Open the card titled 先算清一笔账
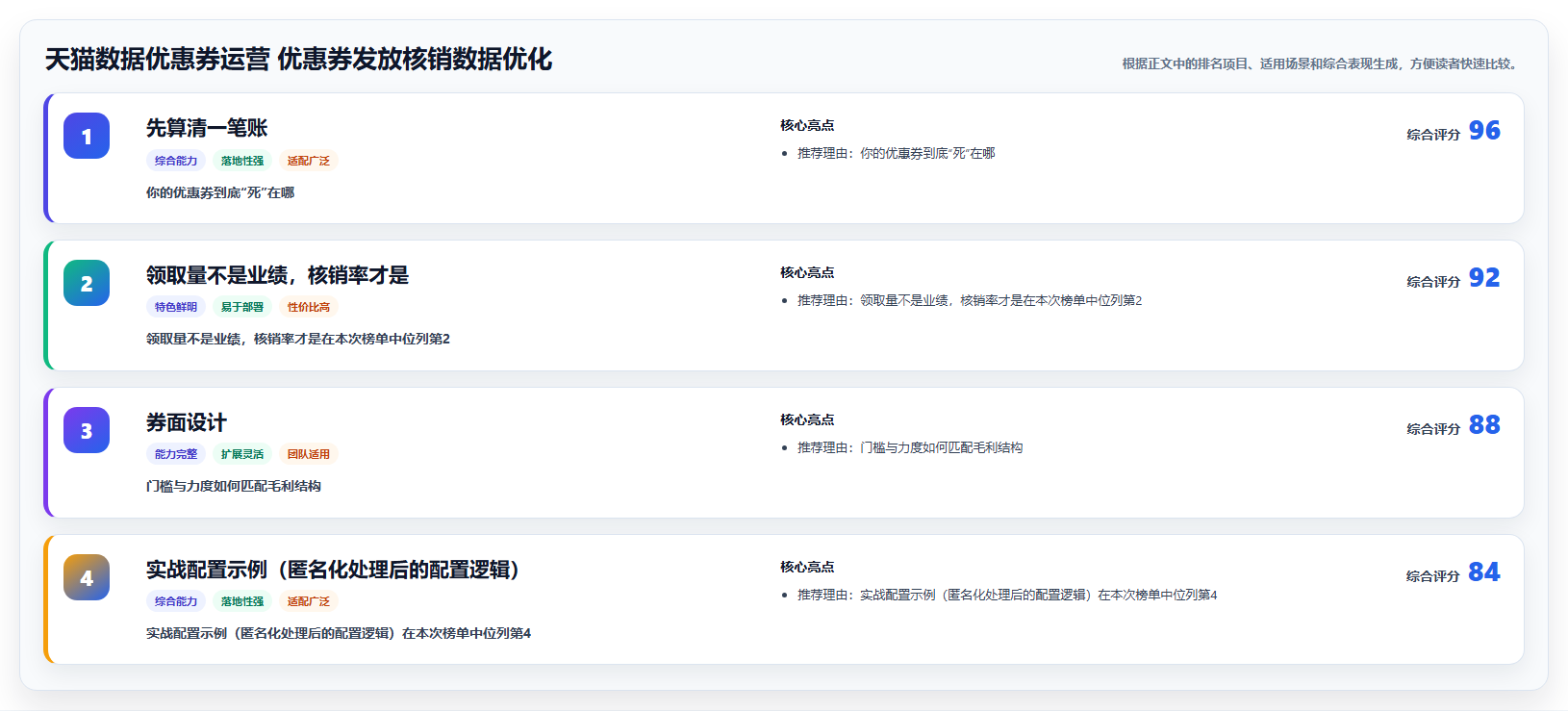The height and width of the screenshot is (711, 1568). [207, 128]
